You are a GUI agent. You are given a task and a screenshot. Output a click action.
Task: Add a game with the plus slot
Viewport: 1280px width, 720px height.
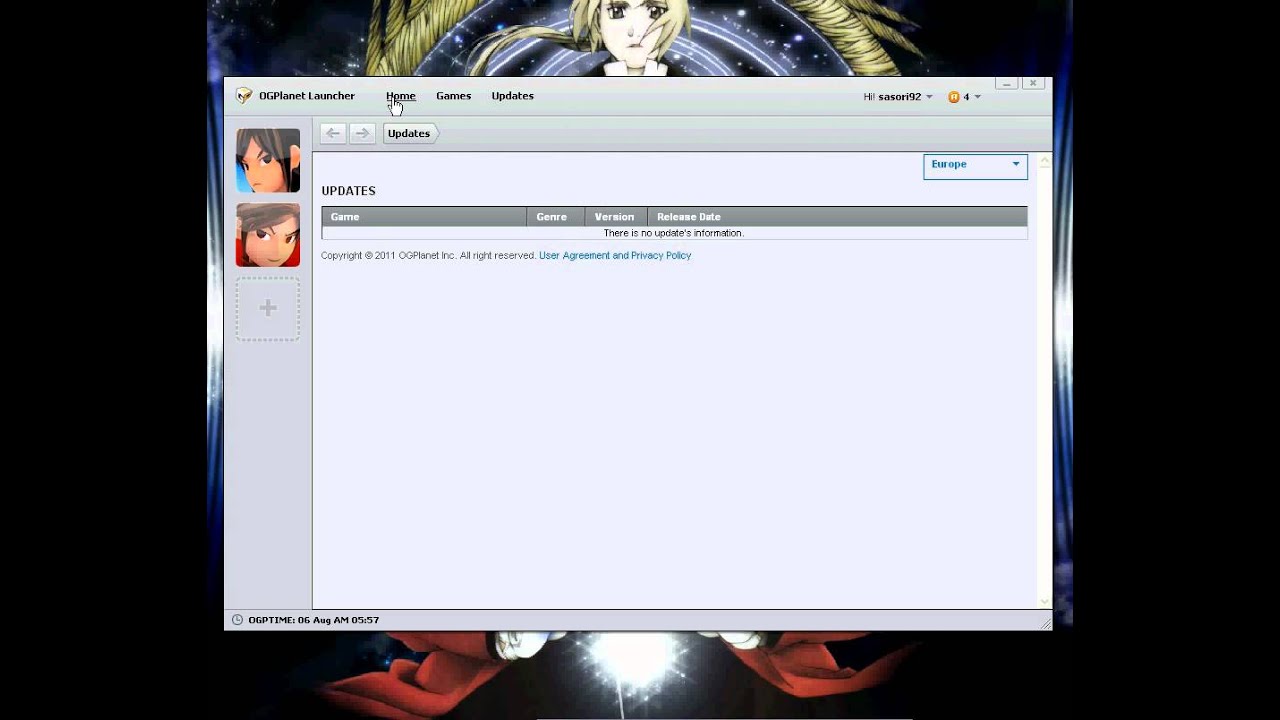pyautogui.click(x=268, y=309)
